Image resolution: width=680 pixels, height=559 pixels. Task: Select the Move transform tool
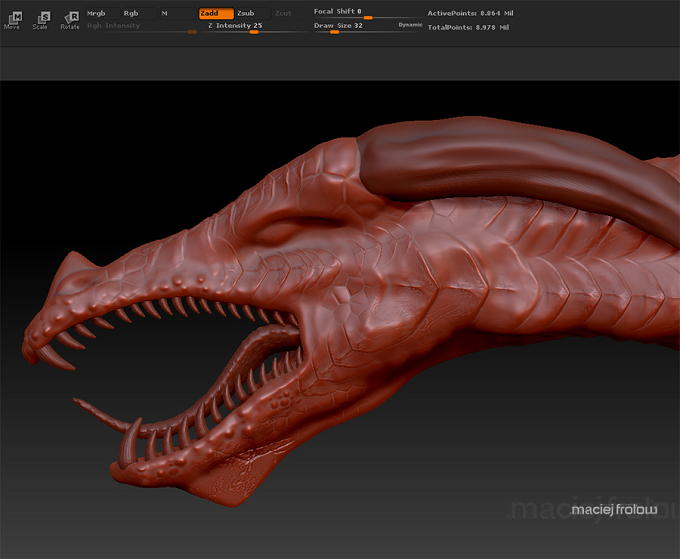click(13, 20)
